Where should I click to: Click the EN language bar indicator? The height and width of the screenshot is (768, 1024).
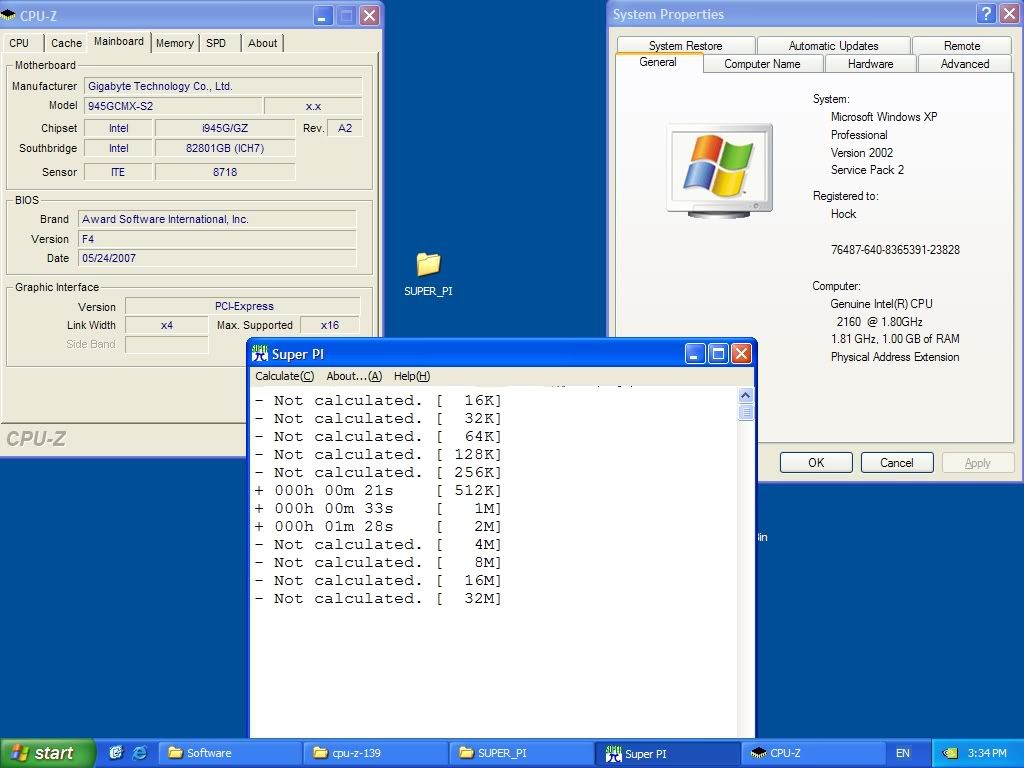pyautogui.click(x=903, y=753)
